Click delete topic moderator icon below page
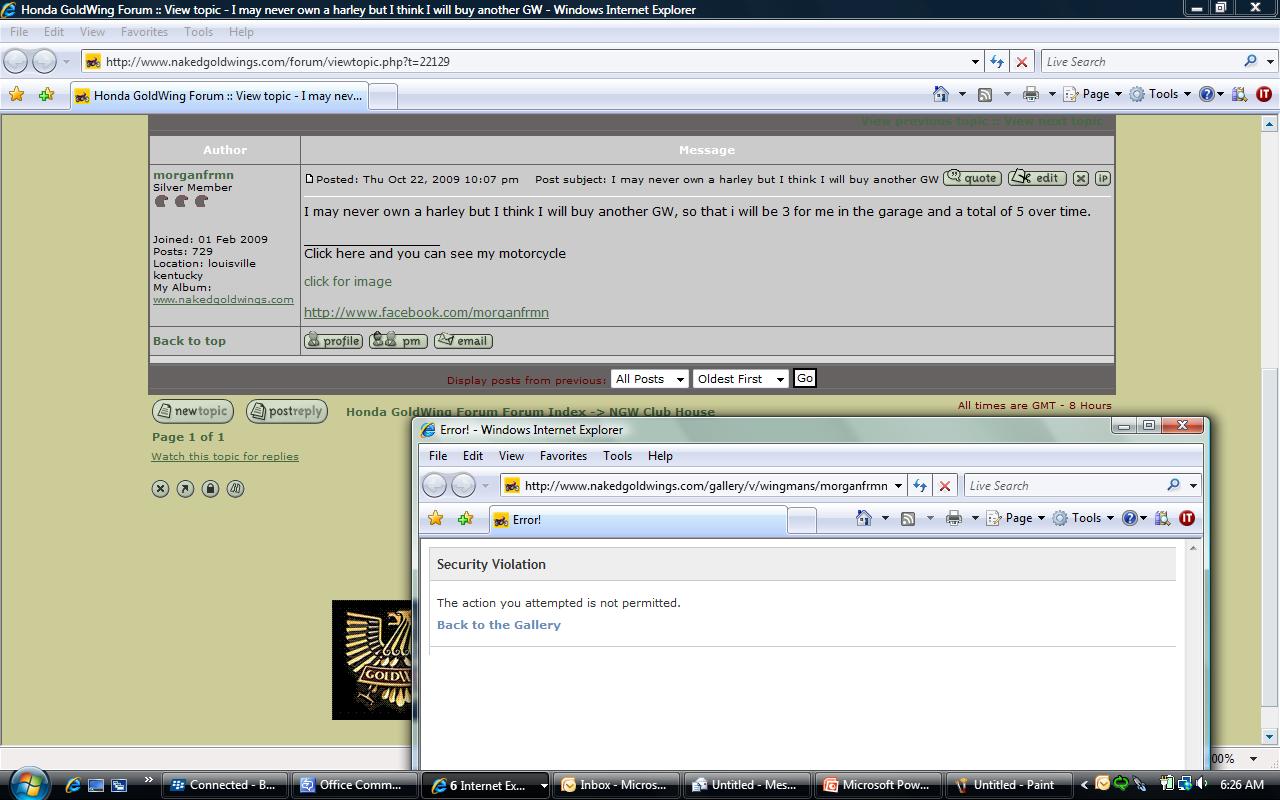 160,488
